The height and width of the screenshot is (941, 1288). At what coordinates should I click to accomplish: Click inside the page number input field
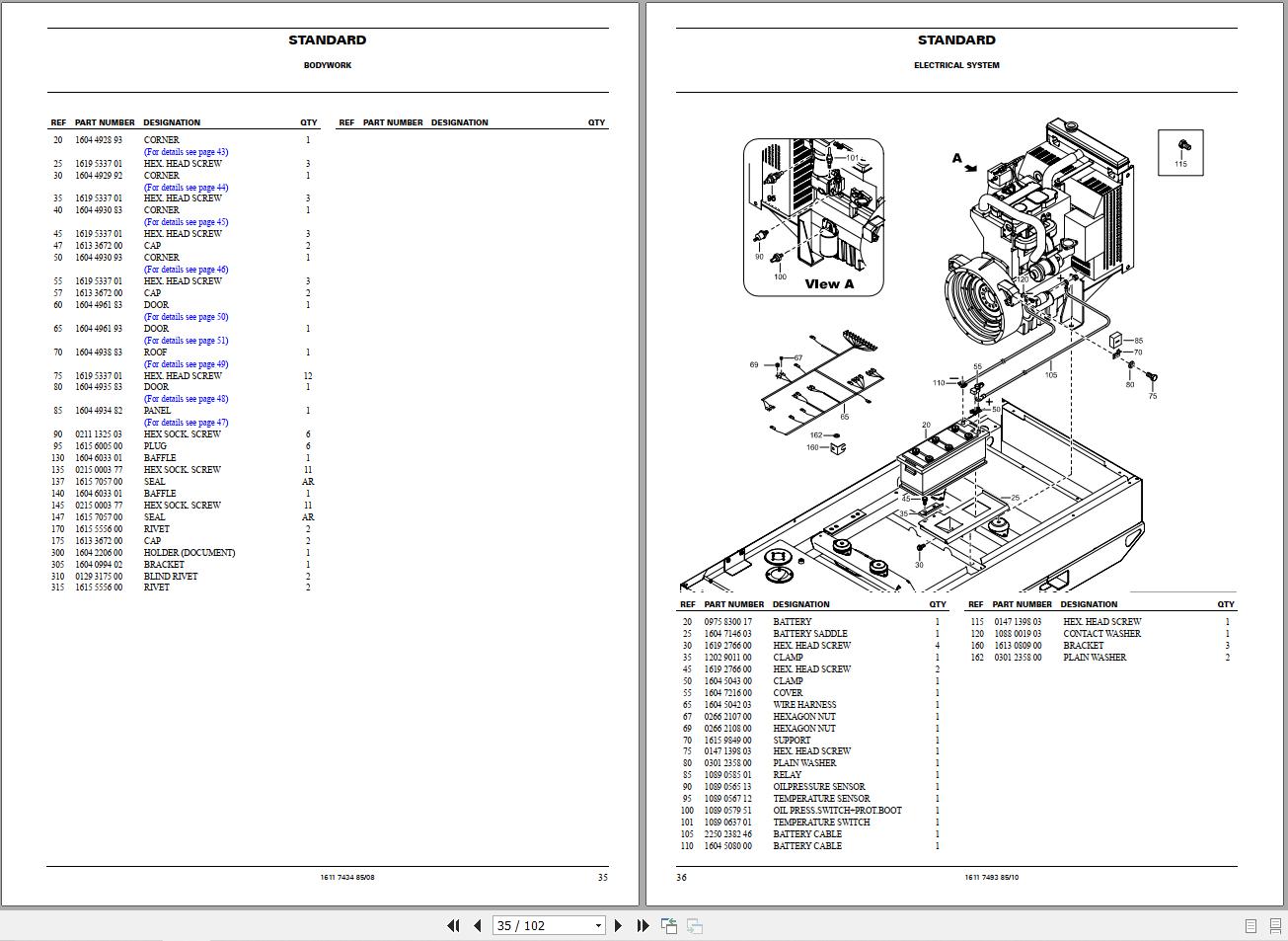click(538, 925)
